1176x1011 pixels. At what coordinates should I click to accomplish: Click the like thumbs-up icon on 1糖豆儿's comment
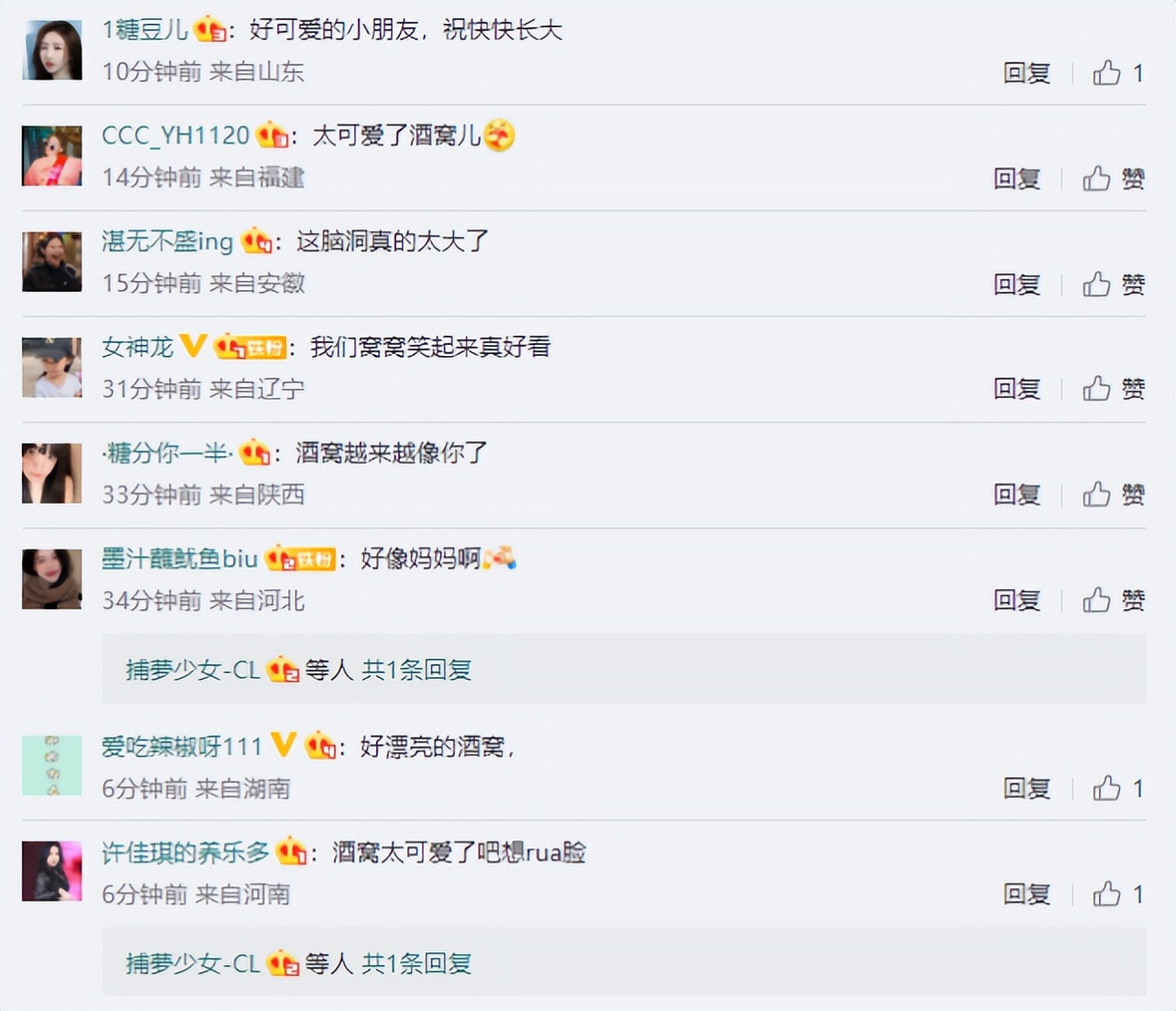coord(1104,72)
